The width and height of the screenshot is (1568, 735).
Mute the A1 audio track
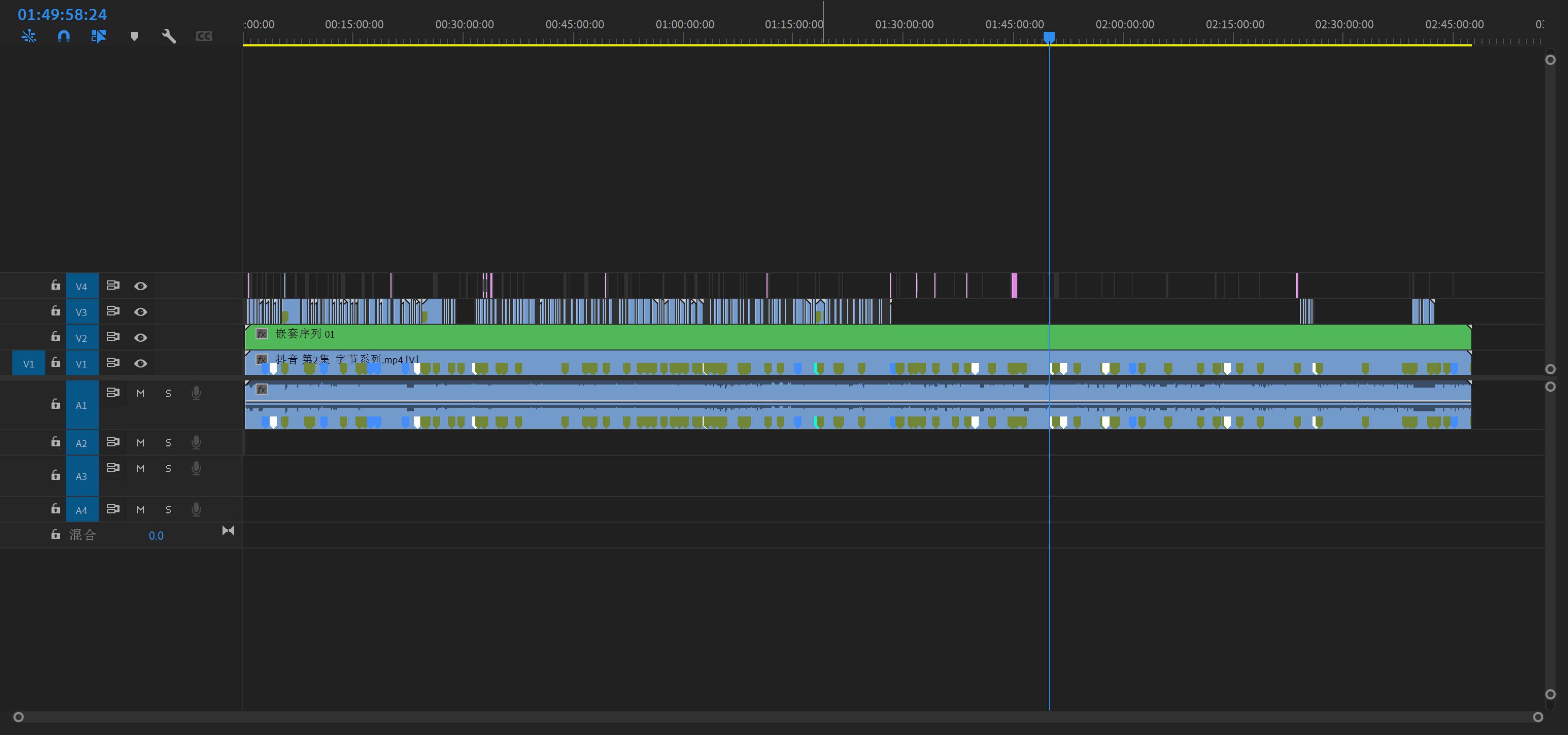click(141, 393)
